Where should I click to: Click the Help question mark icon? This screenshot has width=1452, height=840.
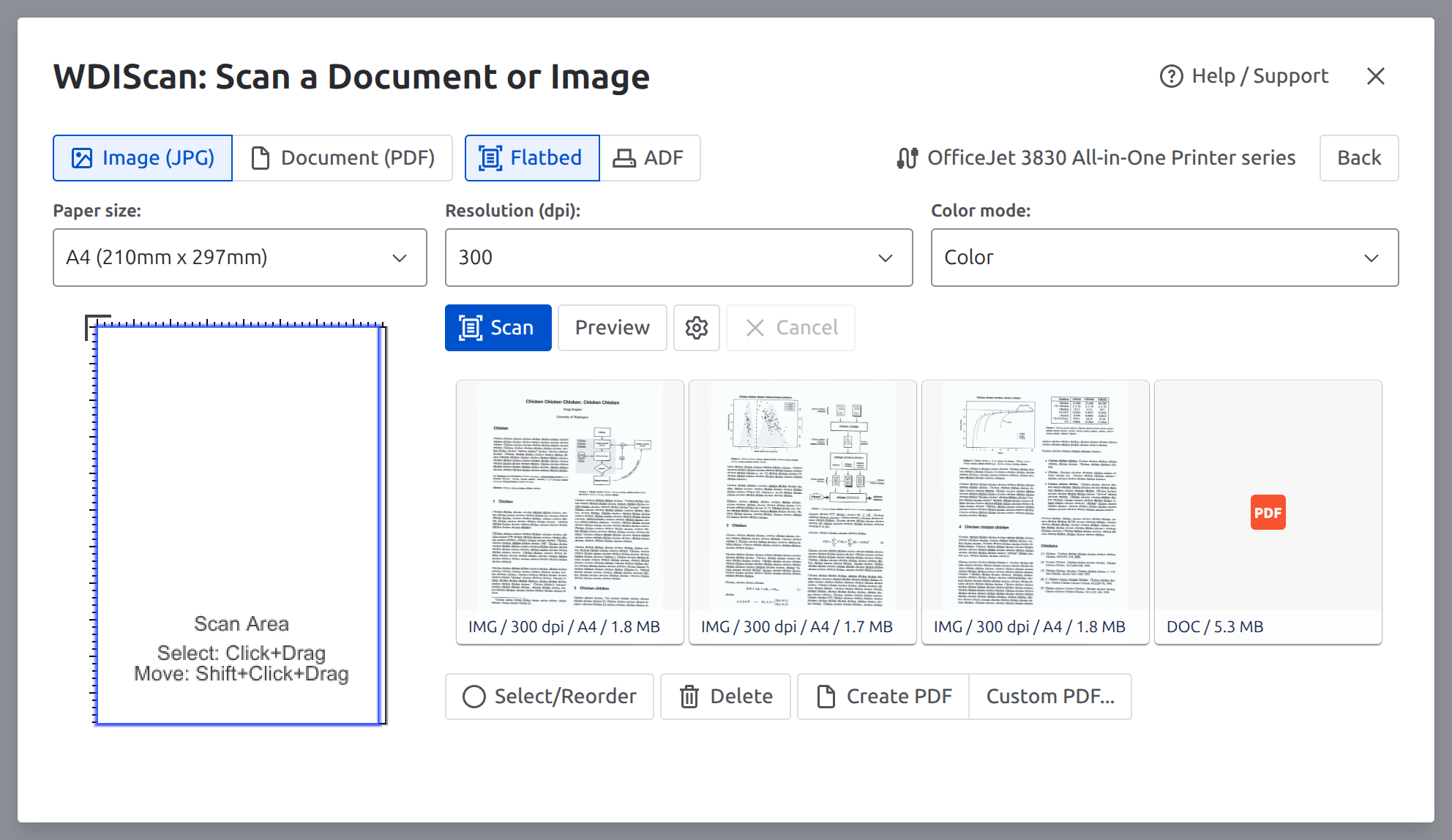tap(1171, 76)
